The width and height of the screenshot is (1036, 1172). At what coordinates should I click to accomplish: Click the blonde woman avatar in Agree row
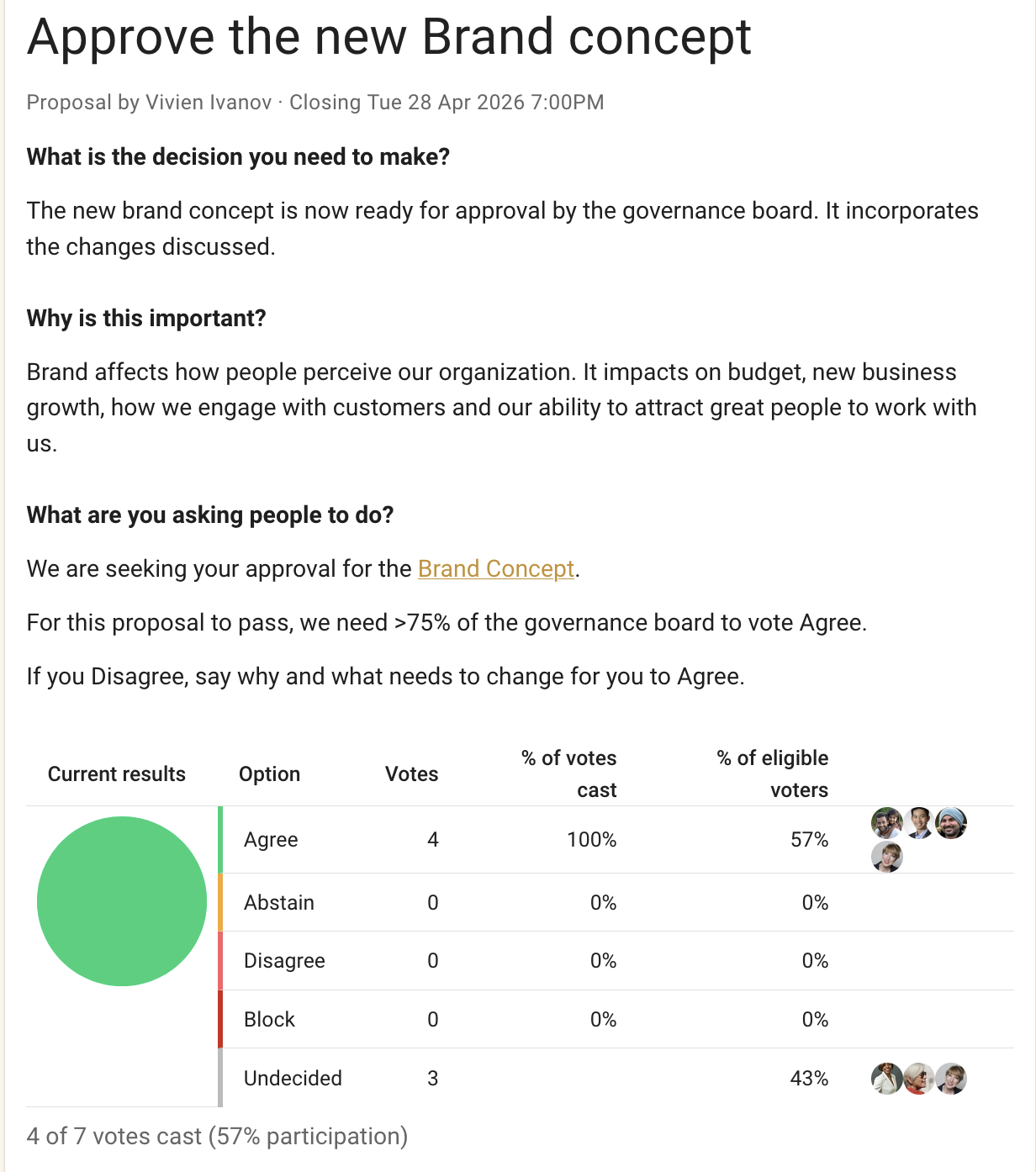pyautogui.click(x=887, y=857)
